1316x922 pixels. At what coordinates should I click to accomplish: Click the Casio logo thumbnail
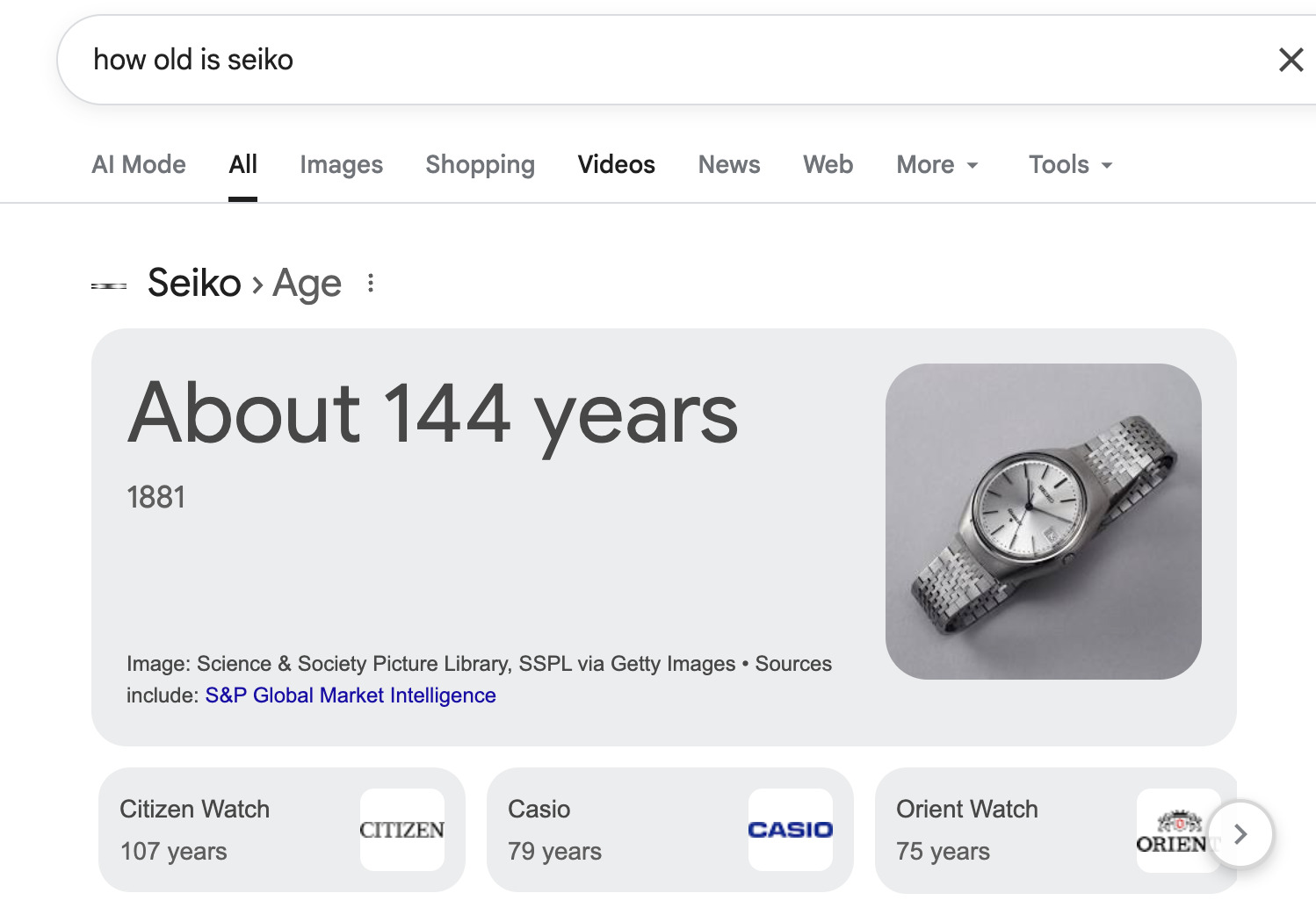coord(790,830)
